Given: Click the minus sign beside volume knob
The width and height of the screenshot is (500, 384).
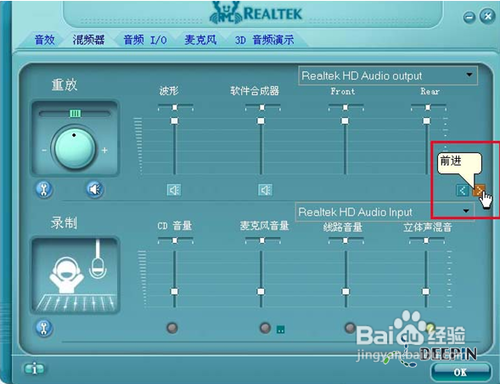Looking at the screenshot, I should click(44, 151).
